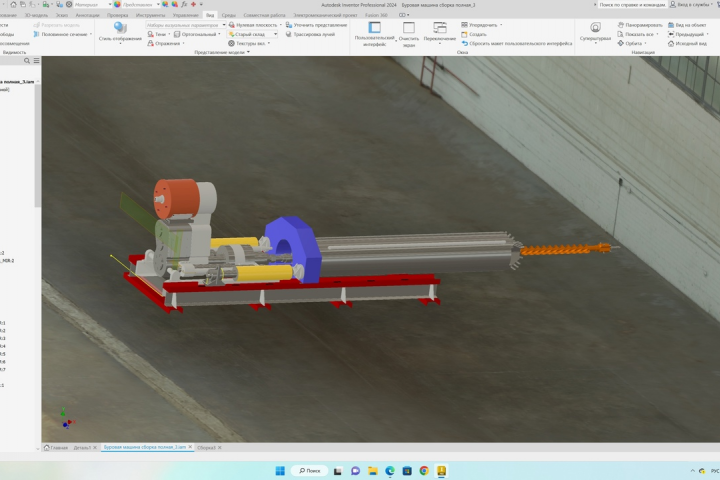Switch to Сборка3 document tab
Image resolution: width=720 pixels, height=480 pixels.
206,447
